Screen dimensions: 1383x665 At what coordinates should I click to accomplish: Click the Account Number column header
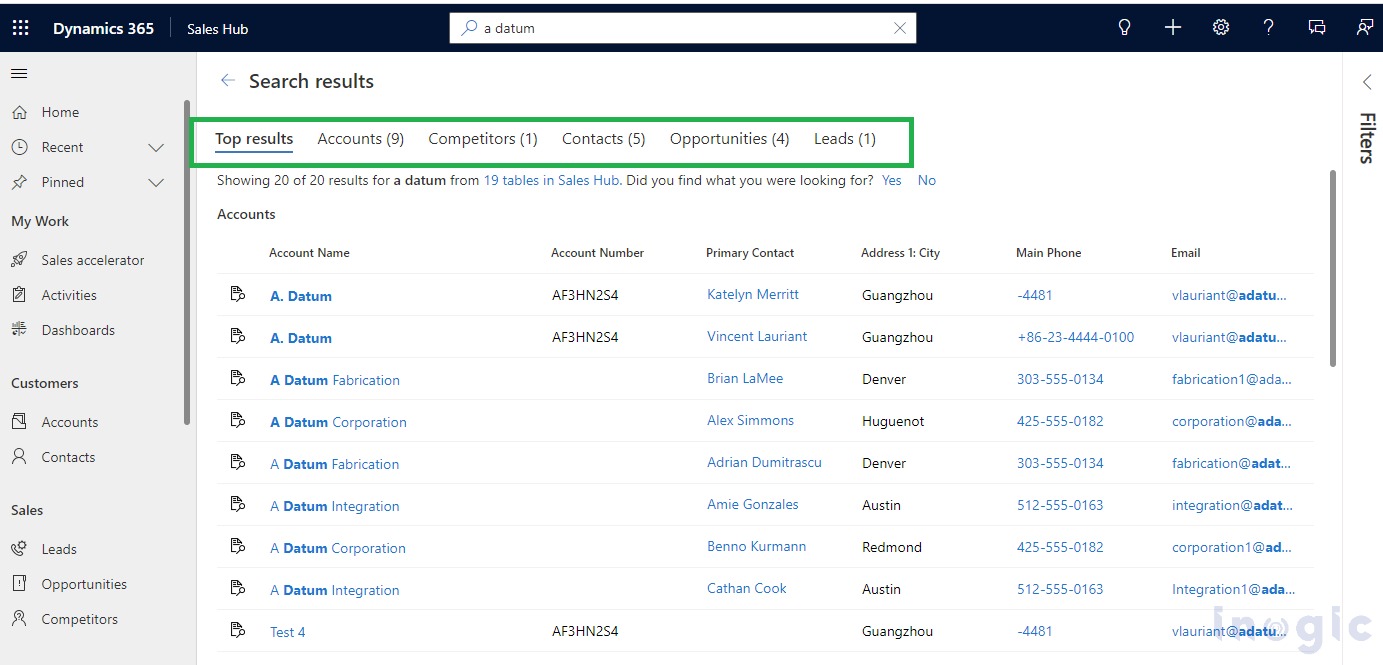[x=597, y=253]
